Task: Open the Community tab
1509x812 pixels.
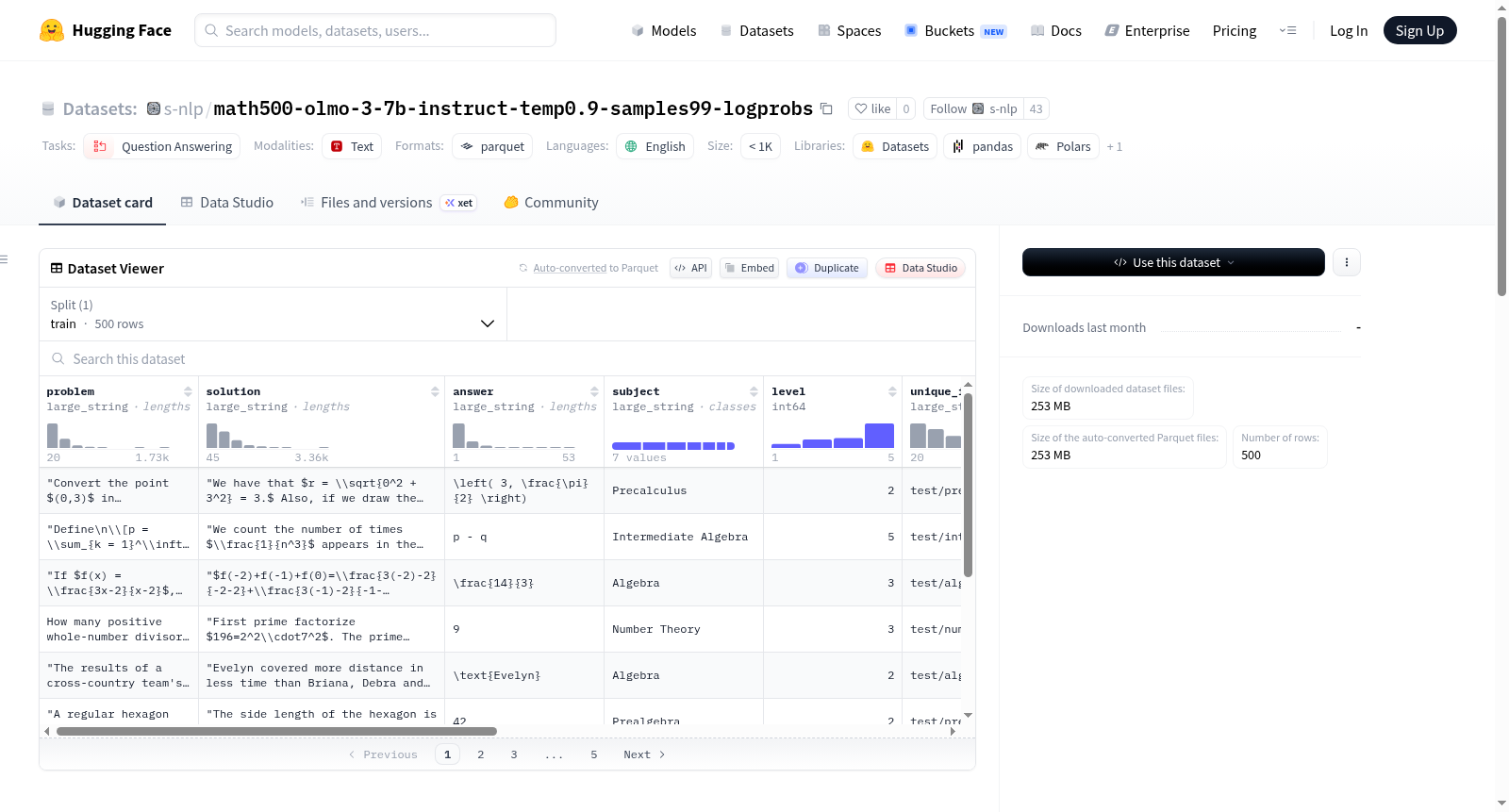Action: tap(552, 202)
